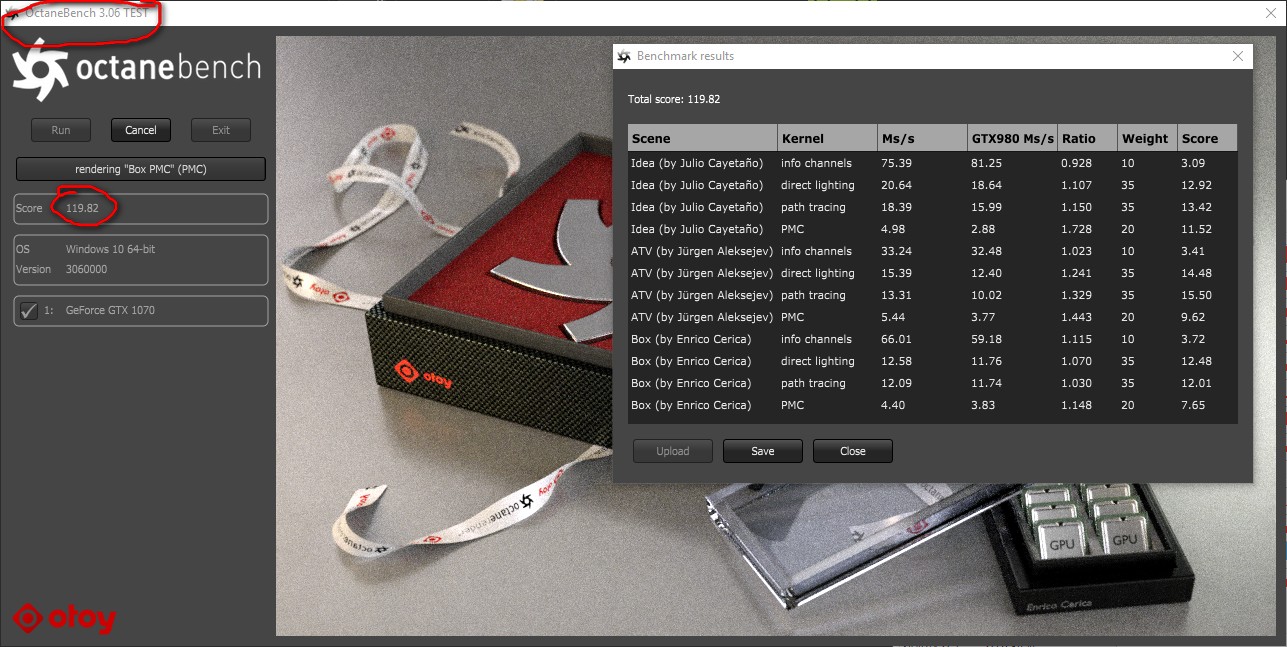The width and height of the screenshot is (1287, 647).
Task: Click the Run button
Action: (x=61, y=130)
